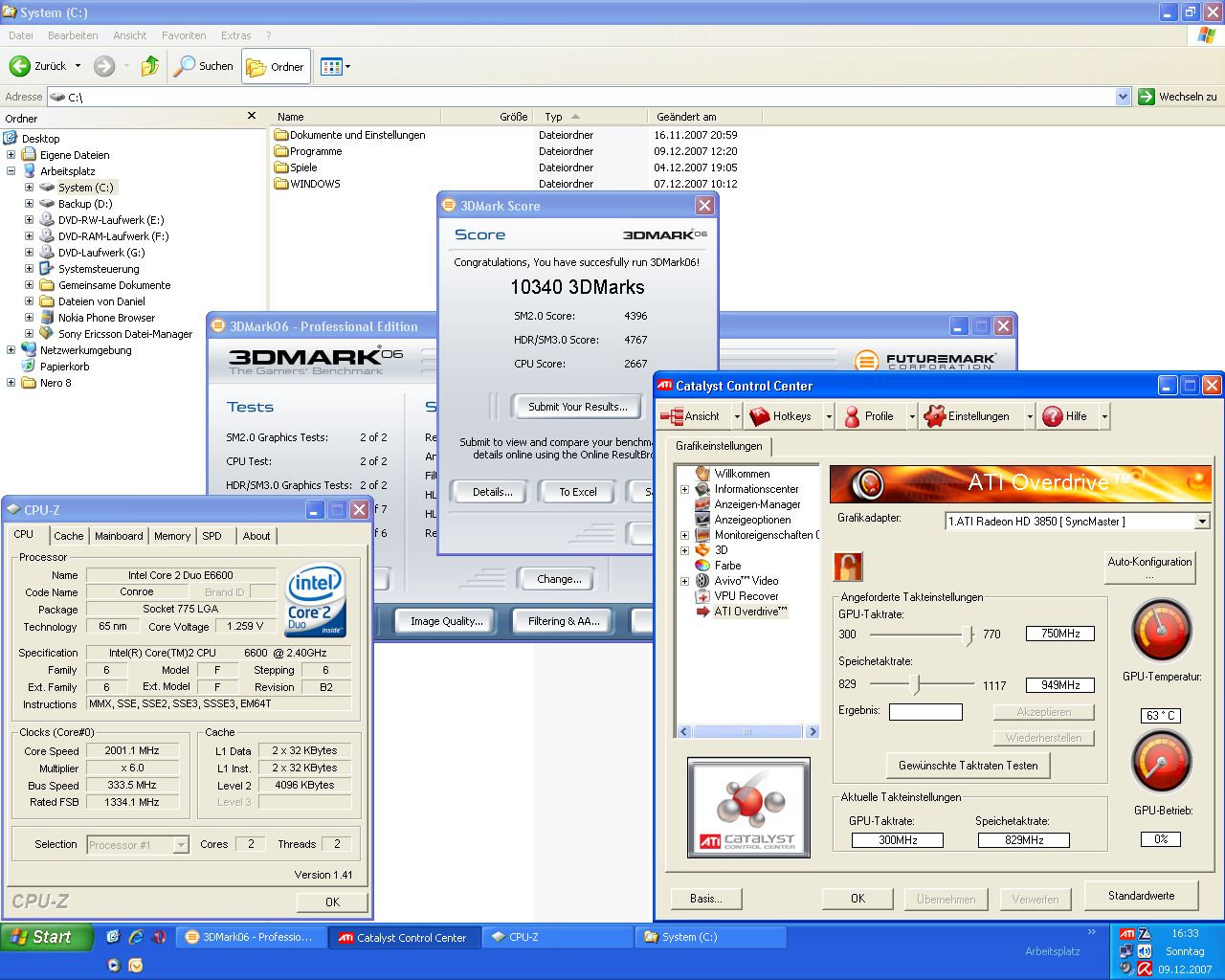Open the Cache tab in CPU-Z
The width and height of the screenshot is (1225, 980).
(69, 536)
